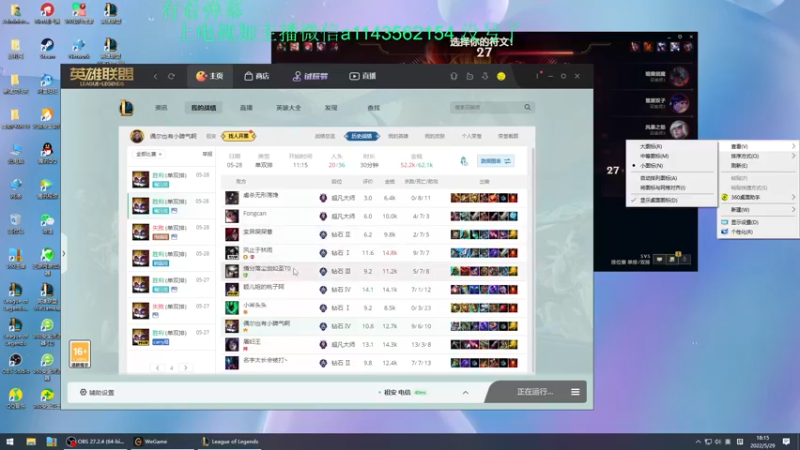Switch to League of Legends taskbar button

click(x=230, y=441)
